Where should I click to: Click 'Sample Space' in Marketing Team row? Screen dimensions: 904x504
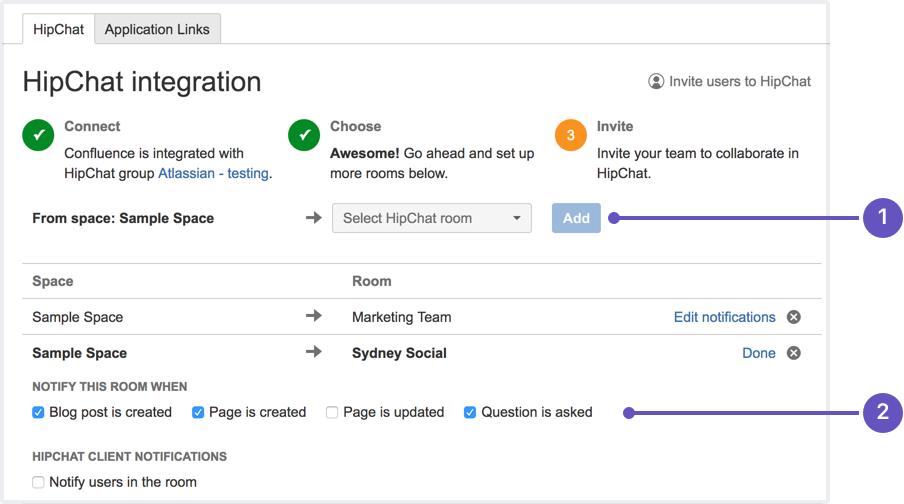78,317
